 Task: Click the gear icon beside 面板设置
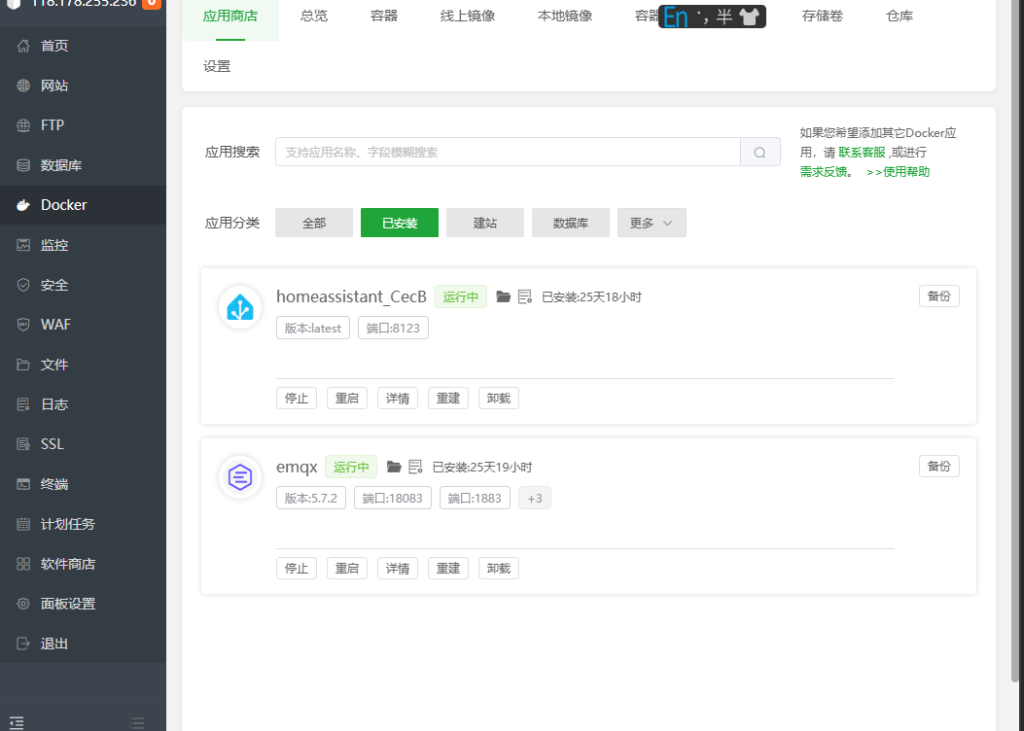click(24, 604)
